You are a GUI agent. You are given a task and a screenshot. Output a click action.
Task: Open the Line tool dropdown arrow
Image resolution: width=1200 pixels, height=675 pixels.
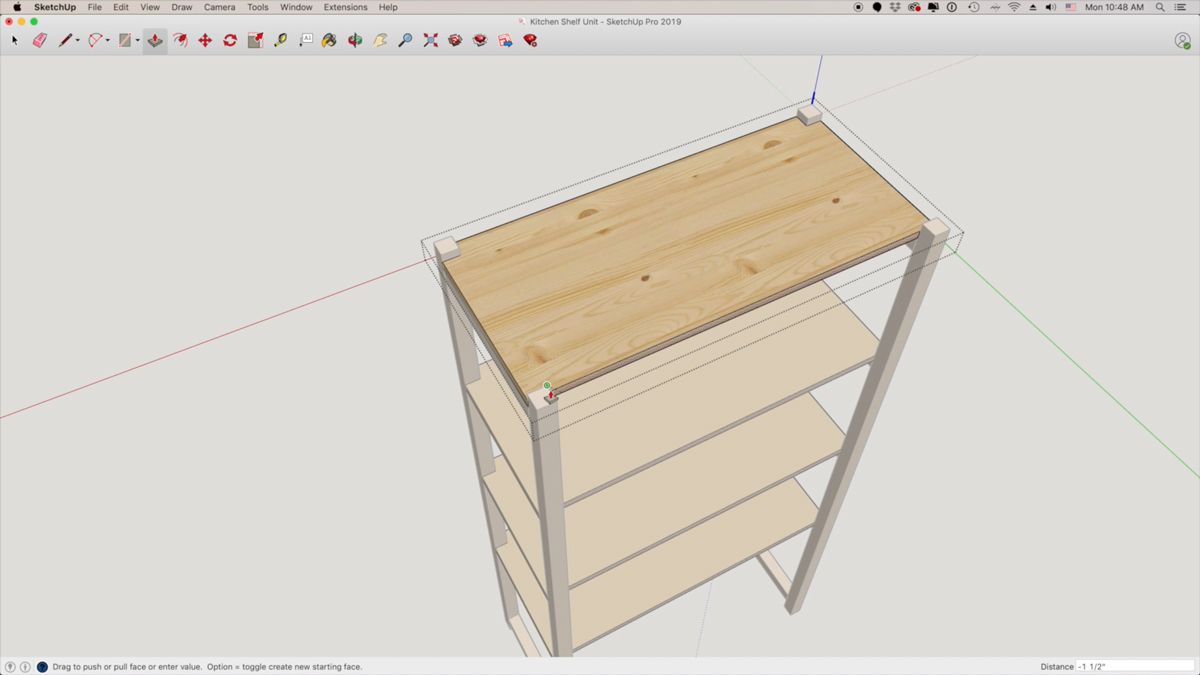pyautogui.click(x=77, y=40)
